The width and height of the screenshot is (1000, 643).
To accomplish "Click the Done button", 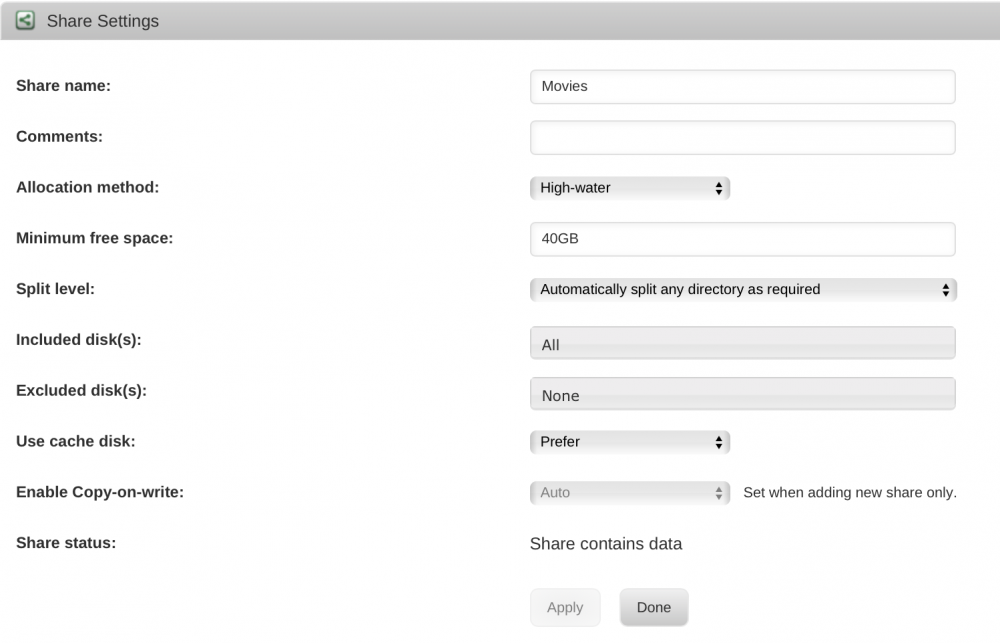I will pyautogui.click(x=654, y=607).
